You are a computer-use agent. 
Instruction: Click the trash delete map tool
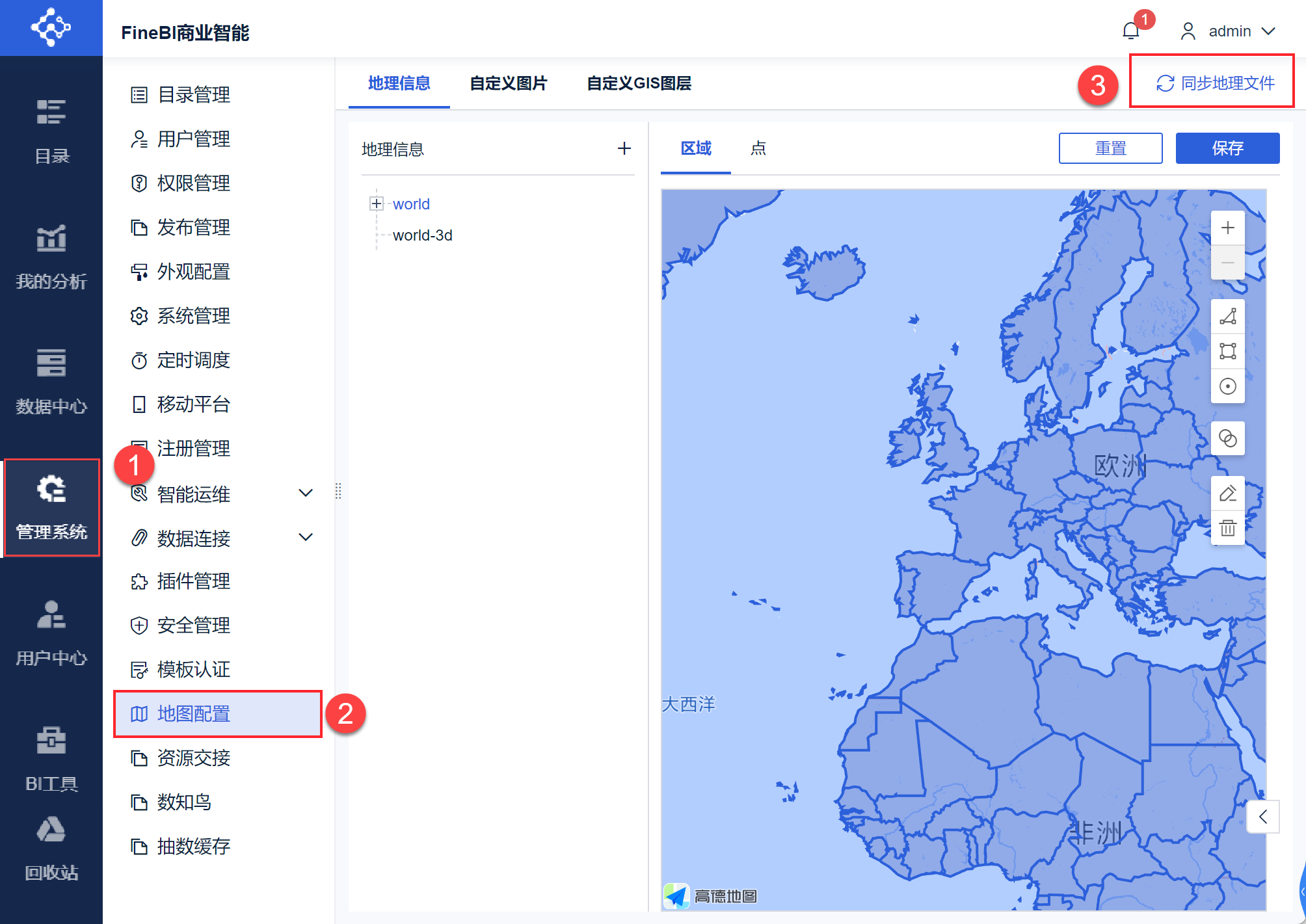(x=1227, y=528)
